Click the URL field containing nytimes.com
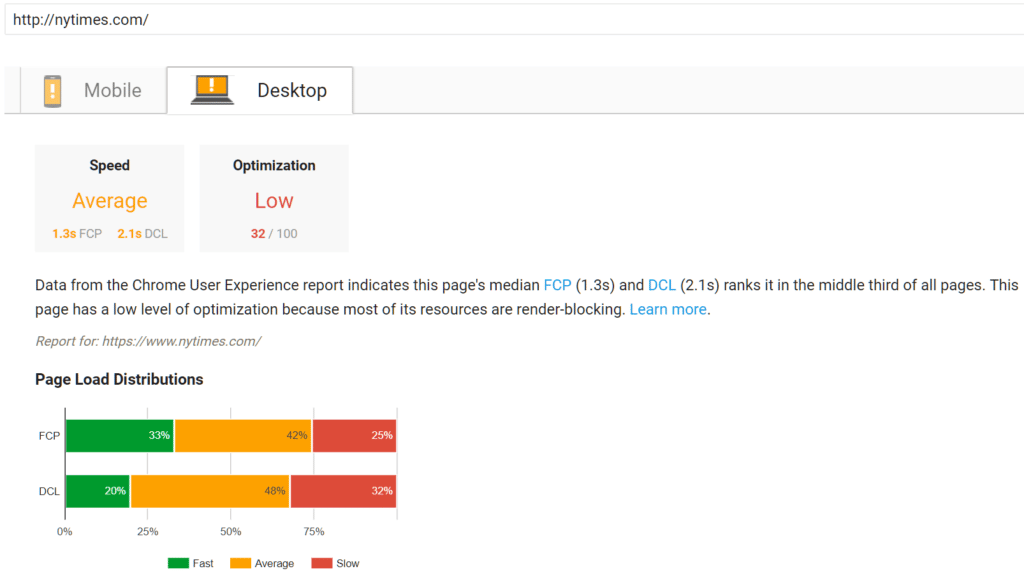 pyautogui.click(x=514, y=20)
